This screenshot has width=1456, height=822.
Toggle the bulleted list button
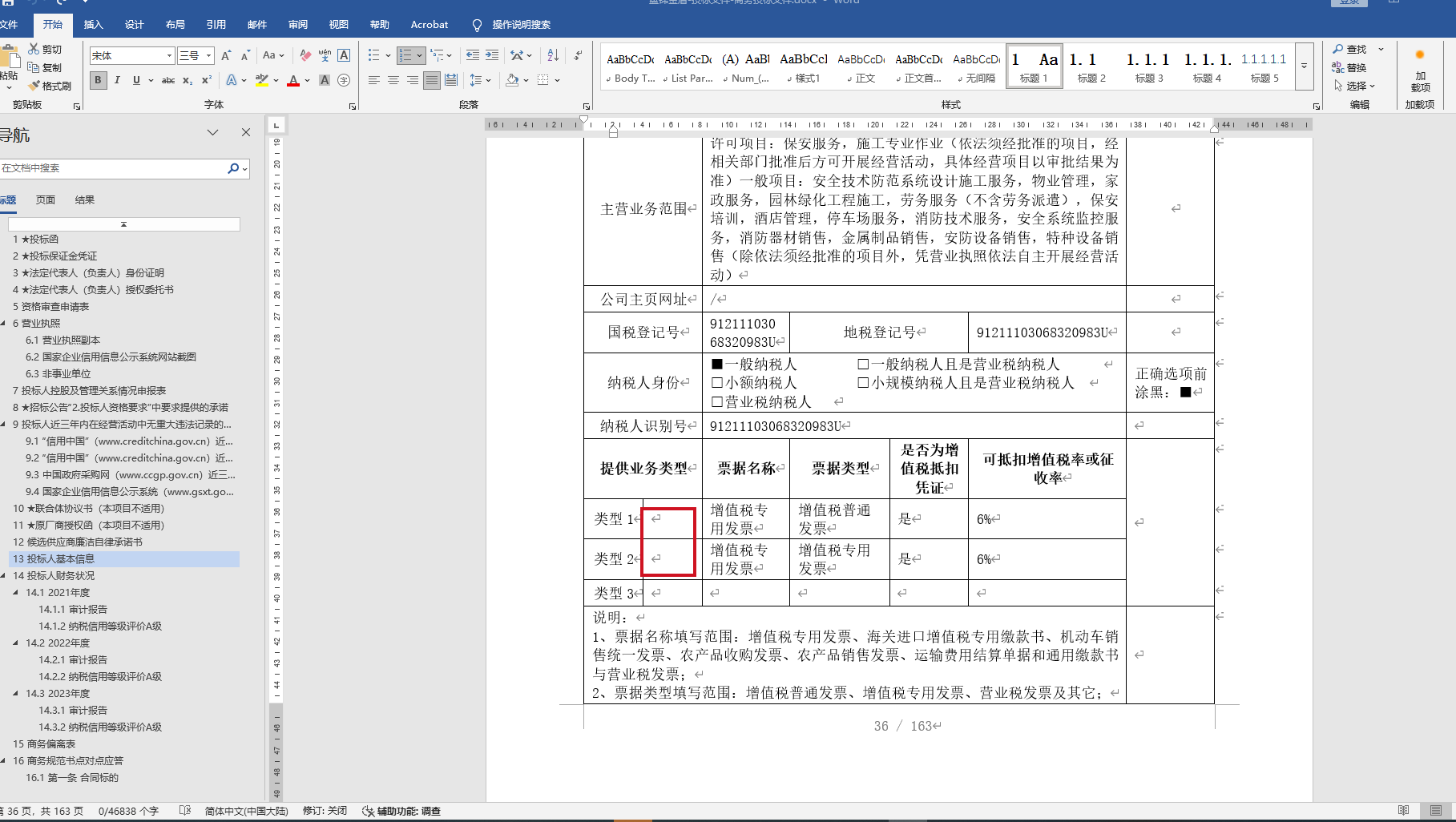point(373,55)
